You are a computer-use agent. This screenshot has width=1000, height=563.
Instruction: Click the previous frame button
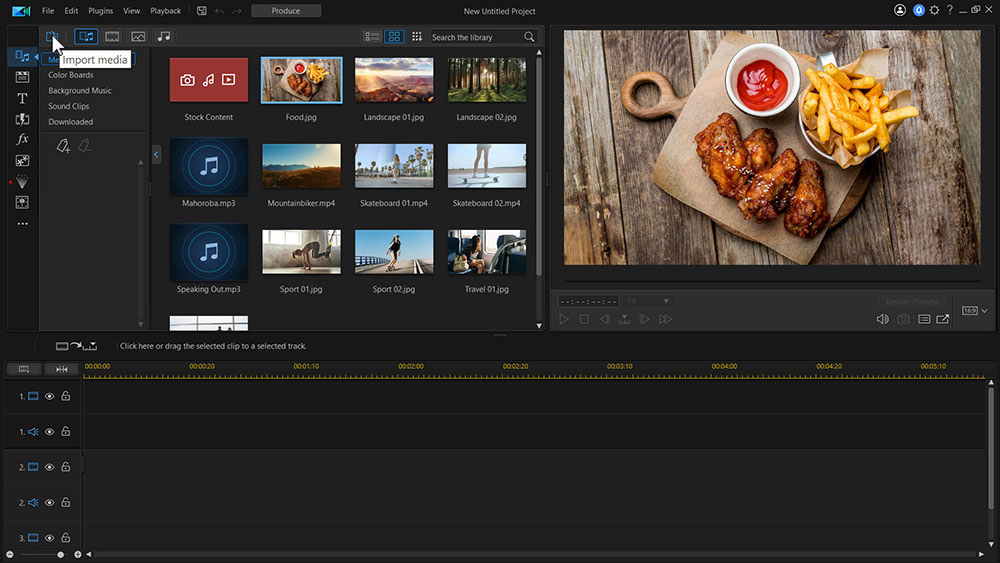click(605, 319)
